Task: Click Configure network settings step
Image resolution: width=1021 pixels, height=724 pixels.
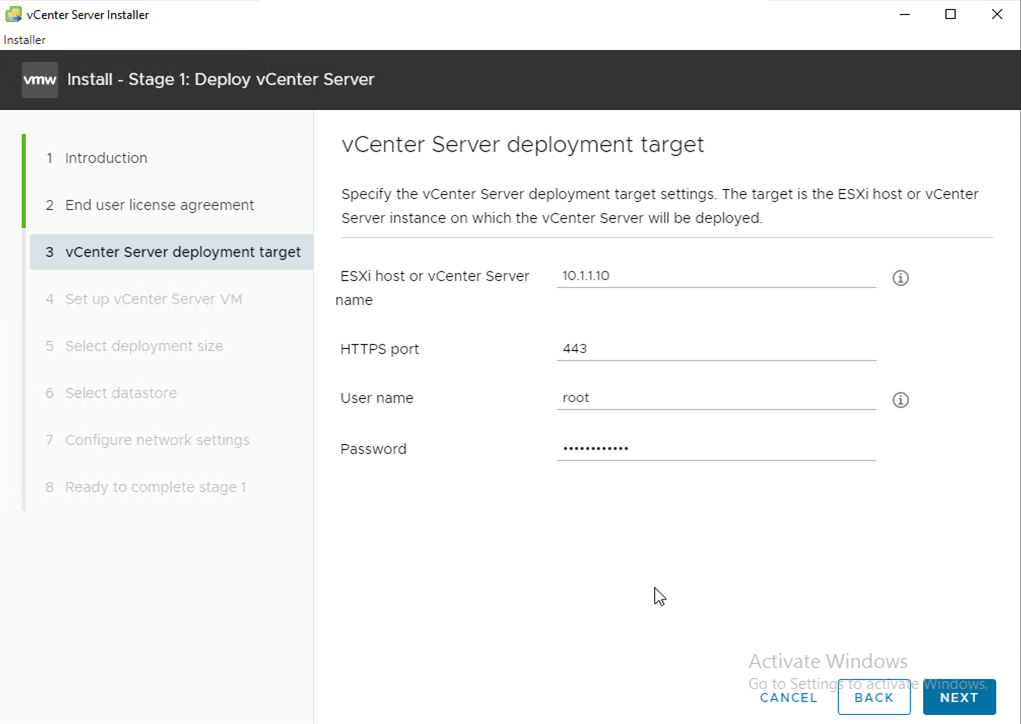Action: pyautogui.click(x=157, y=440)
